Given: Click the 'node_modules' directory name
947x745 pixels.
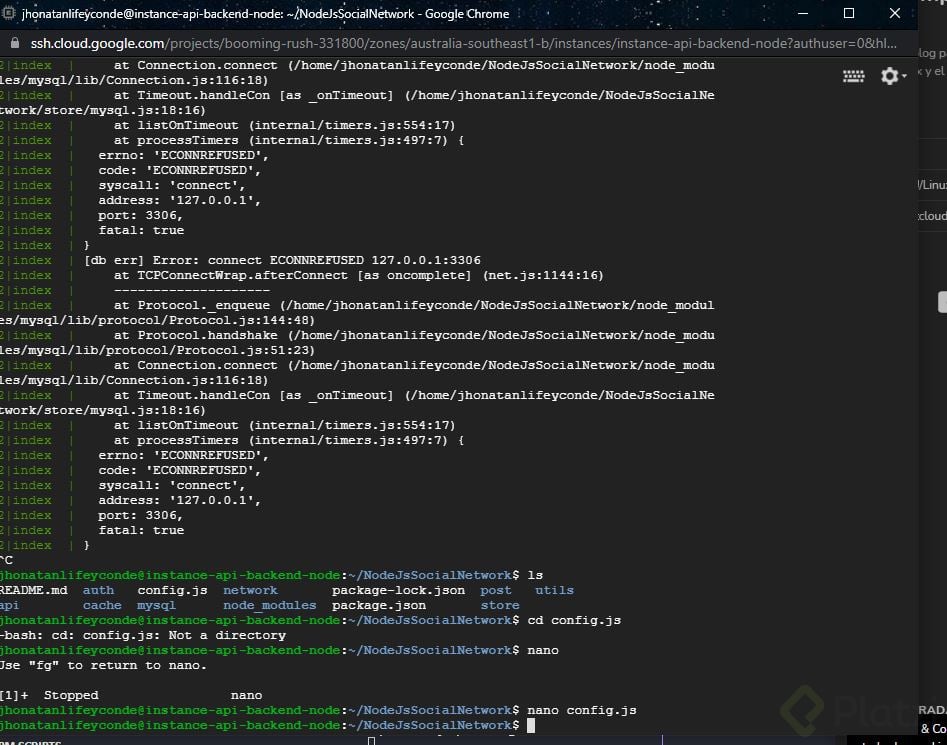Looking at the screenshot, I should pyautogui.click(x=269, y=606).
